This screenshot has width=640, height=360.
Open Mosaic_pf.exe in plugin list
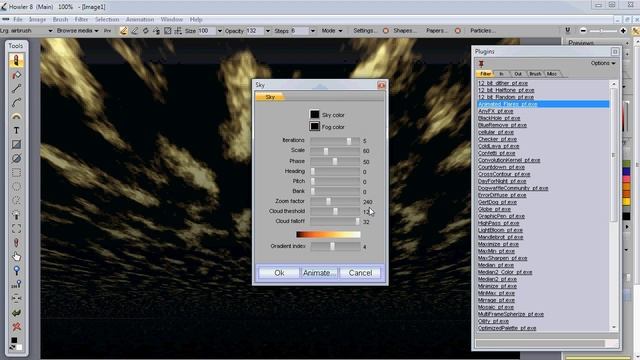(x=496, y=307)
